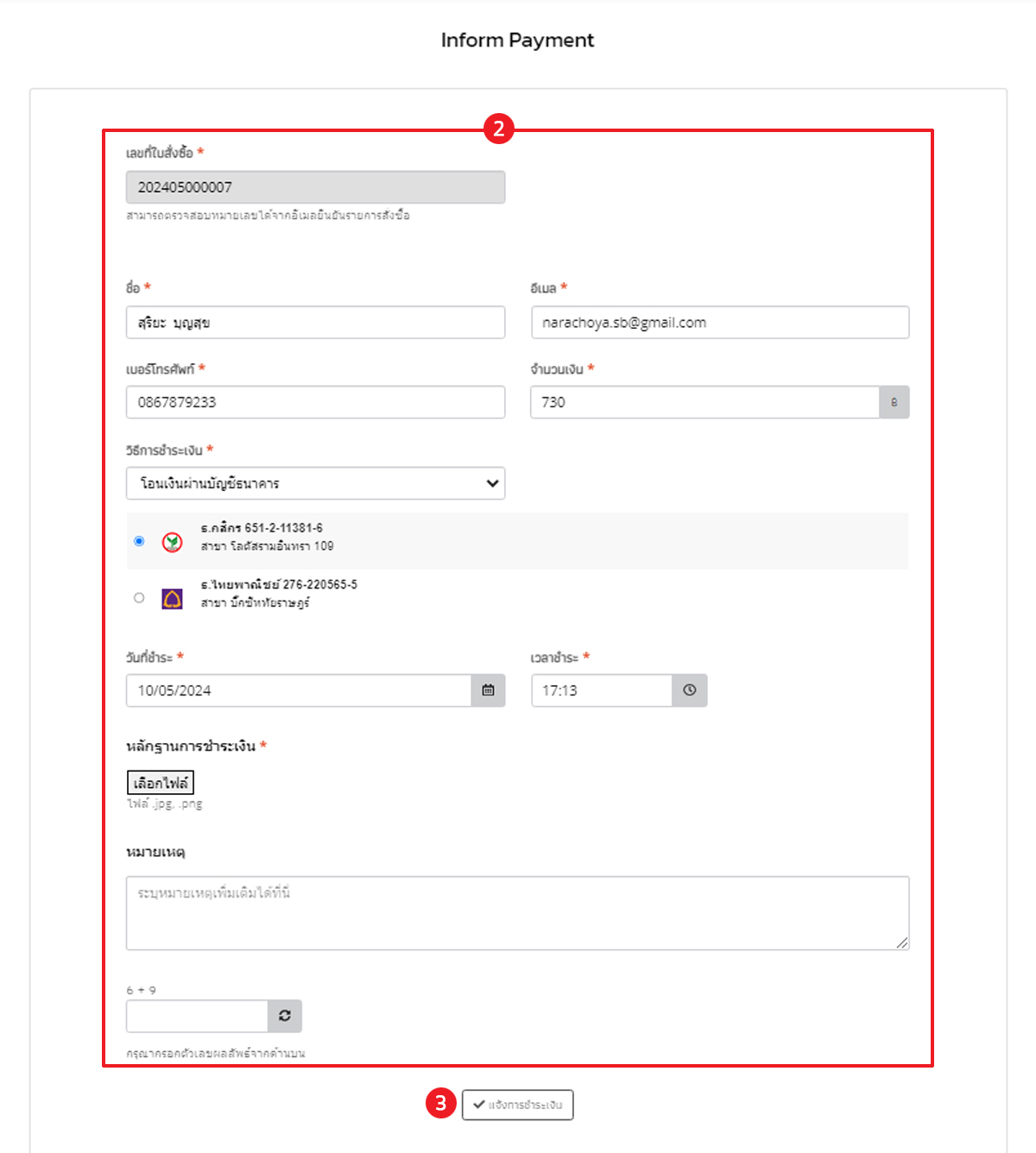The image size is (1036, 1153).
Task: Click the Baht currency symbol addon
Action: click(894, 402)
